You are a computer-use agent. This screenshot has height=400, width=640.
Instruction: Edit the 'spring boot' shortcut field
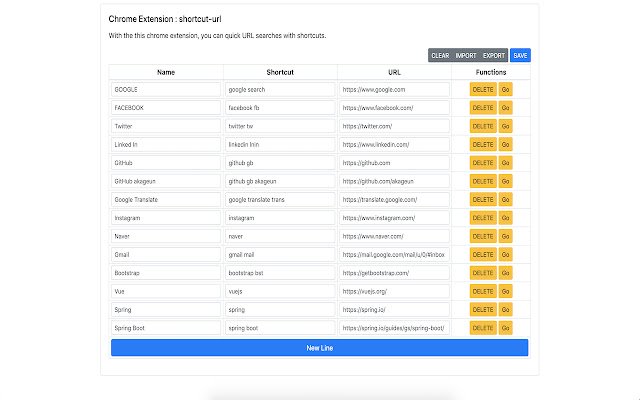coord(280,328)
